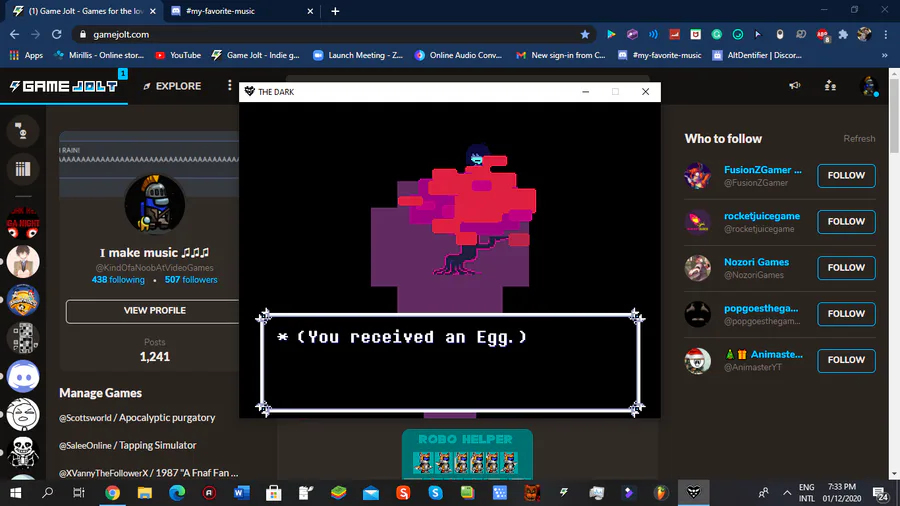
Task: Click the Game Jolt logo
Action: coord(64,86)
